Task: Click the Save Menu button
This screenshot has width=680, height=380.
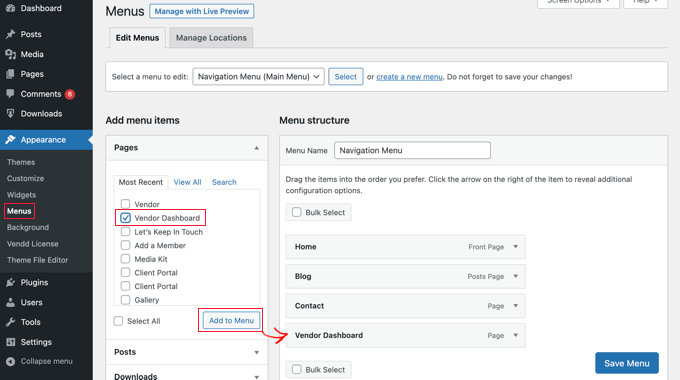Action: 627,363
